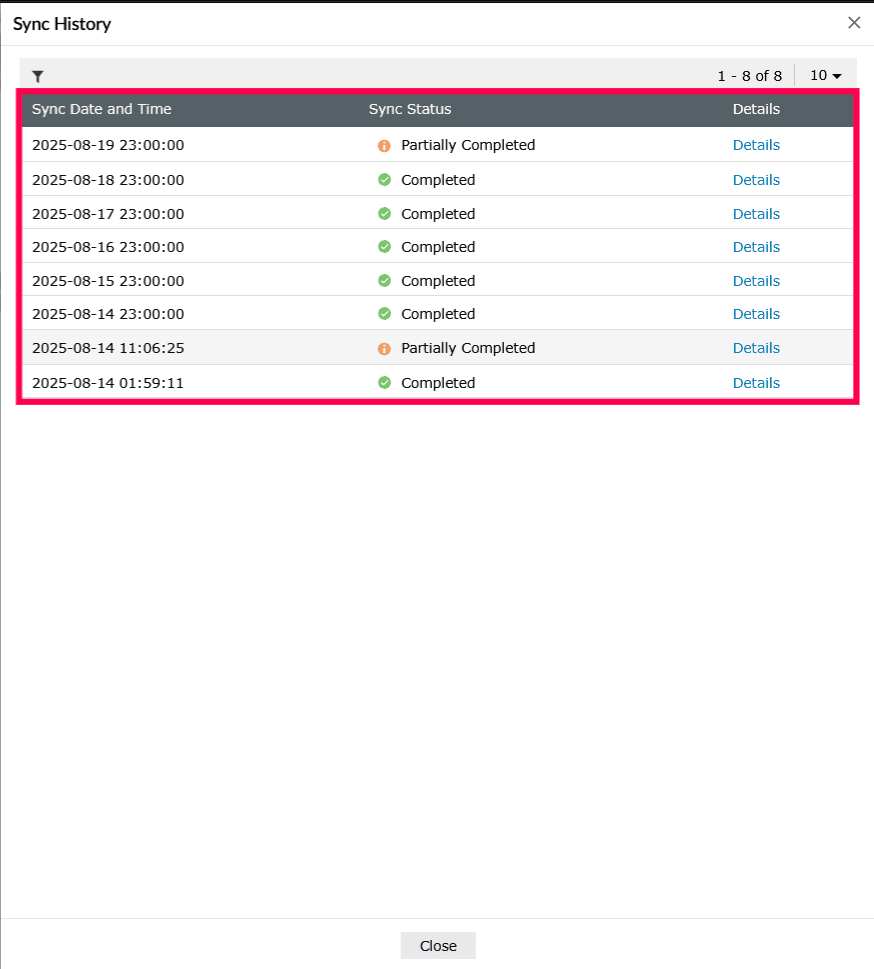Click the Sync Date and Time column header
874x969 pixels.
101,109
